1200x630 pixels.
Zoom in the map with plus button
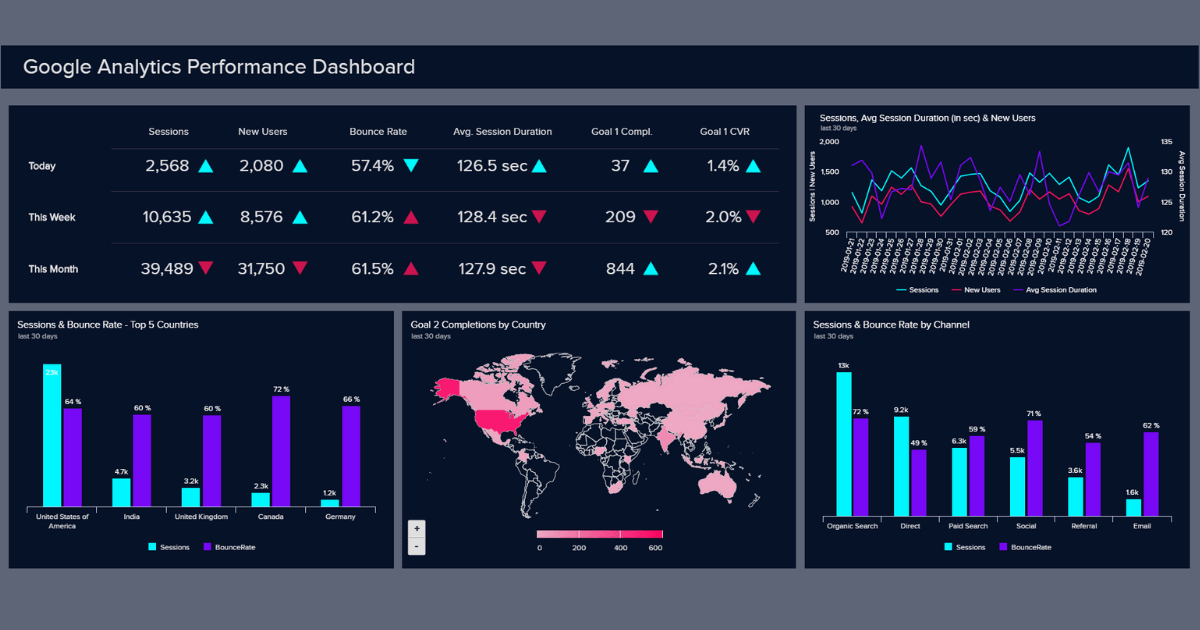(417, 528)
